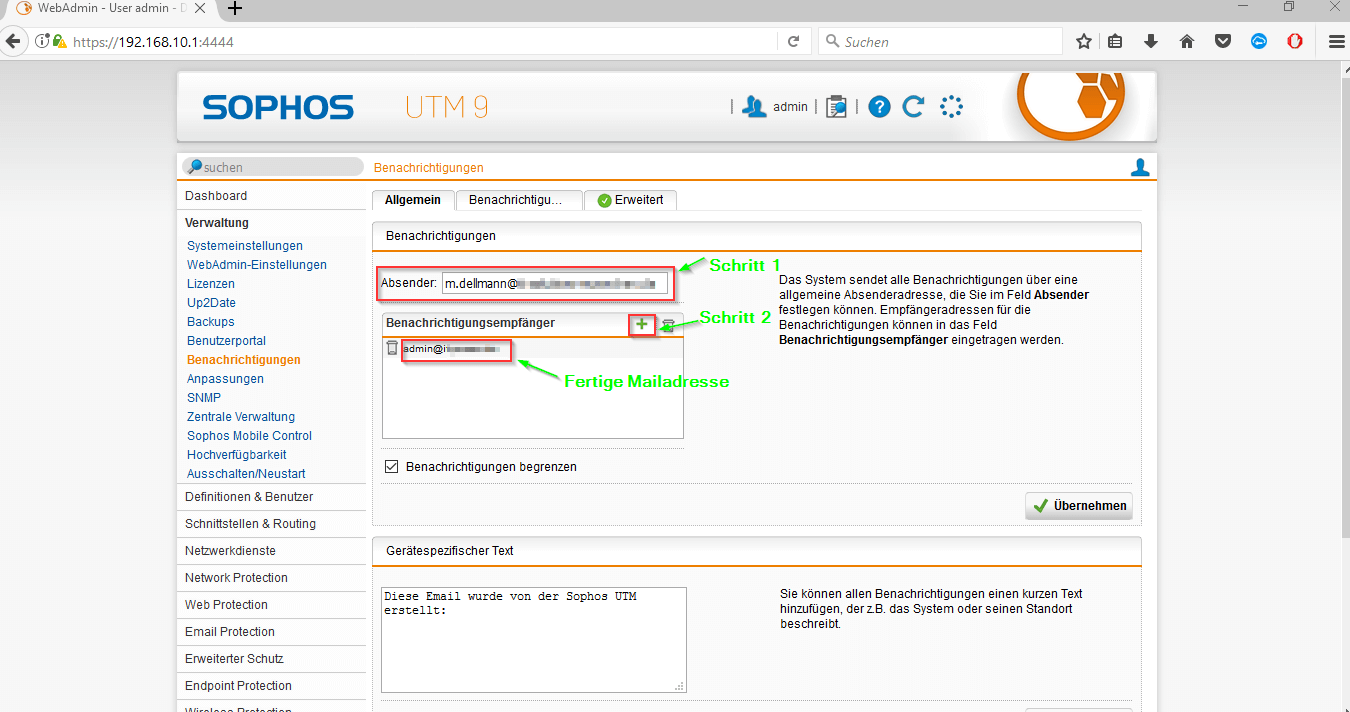Screen dimensions: 1350x712
Task: Click the browser reload button in address bar
Action: click(x=793, y=42)
